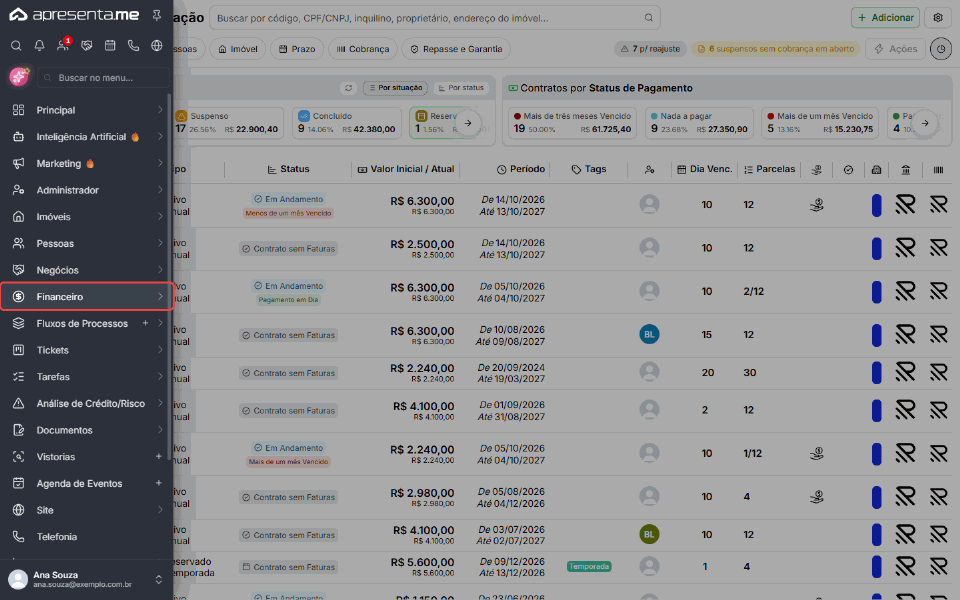The height and width of the screenshot is (600, 960).
Task: Open the notifications bell icon
Action: [39, 45]
